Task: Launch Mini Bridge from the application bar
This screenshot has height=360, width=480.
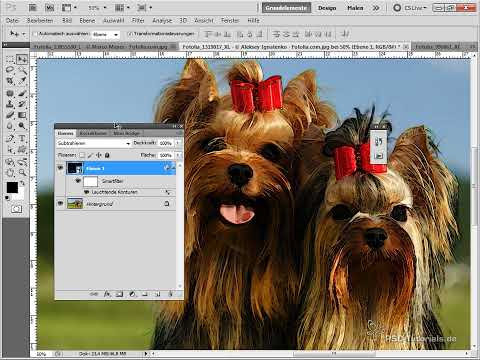Action: tap(49, 7)
